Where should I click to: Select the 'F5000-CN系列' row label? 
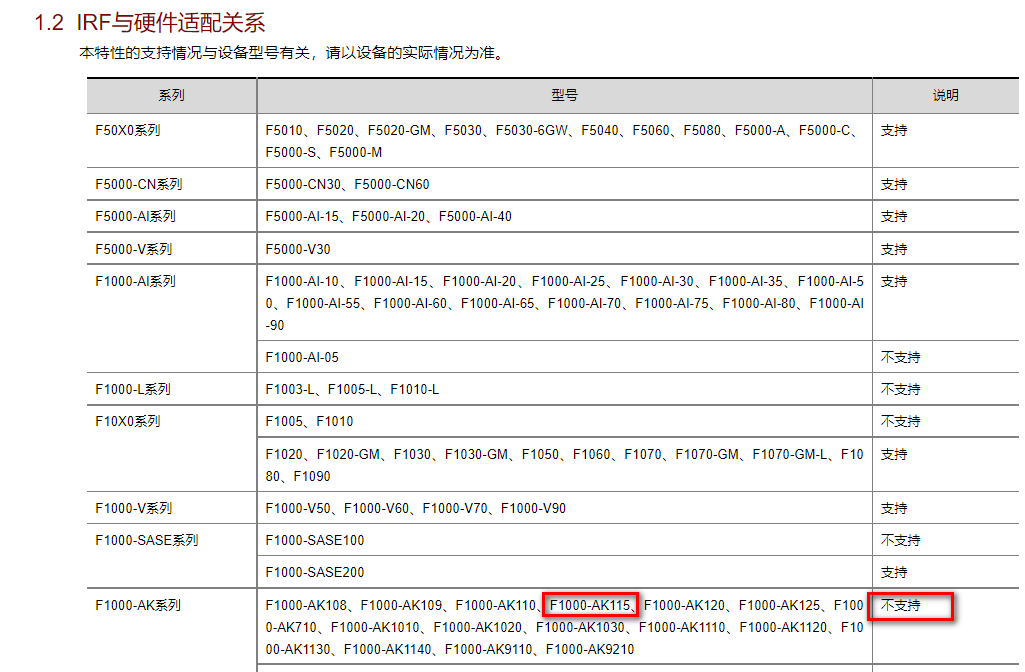pos(139,184)
